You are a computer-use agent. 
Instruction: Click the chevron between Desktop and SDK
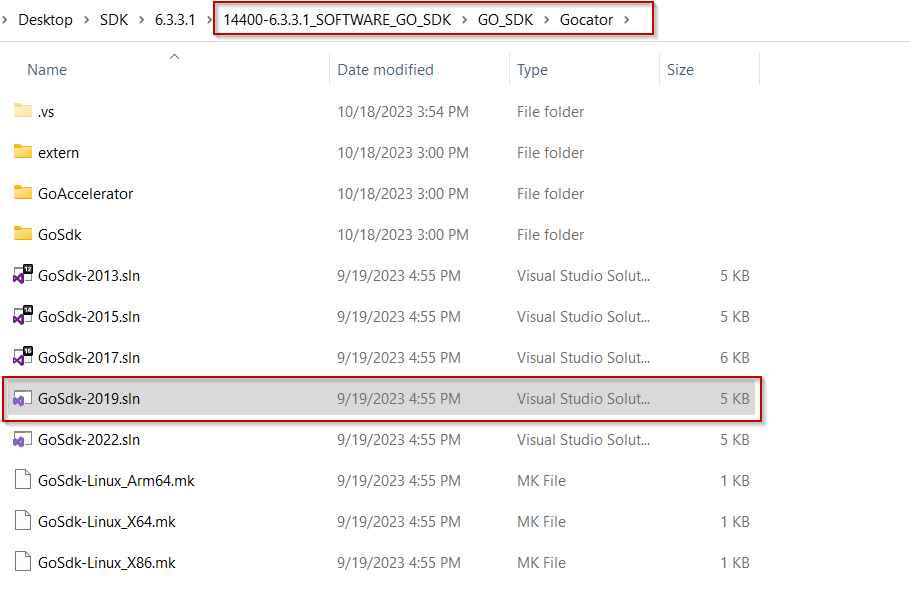pos(86,18)
